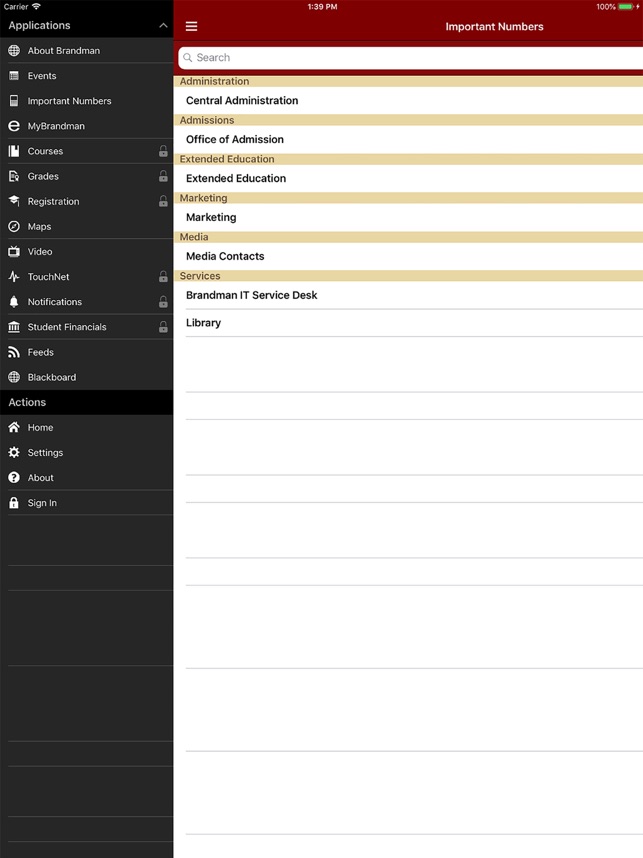Open the Brandman IT Service Desk entry
643x858 pixels.
252,295
